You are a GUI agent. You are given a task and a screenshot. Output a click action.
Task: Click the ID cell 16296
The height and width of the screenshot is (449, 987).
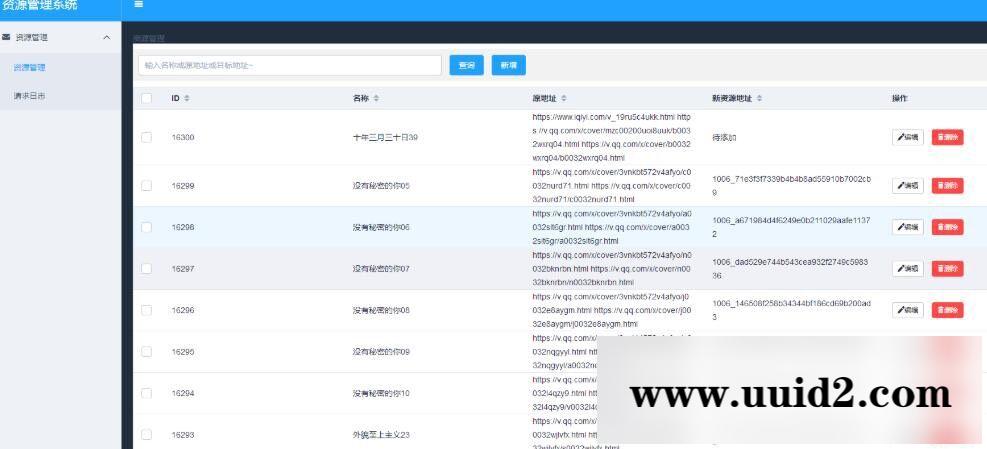[183, 310]
